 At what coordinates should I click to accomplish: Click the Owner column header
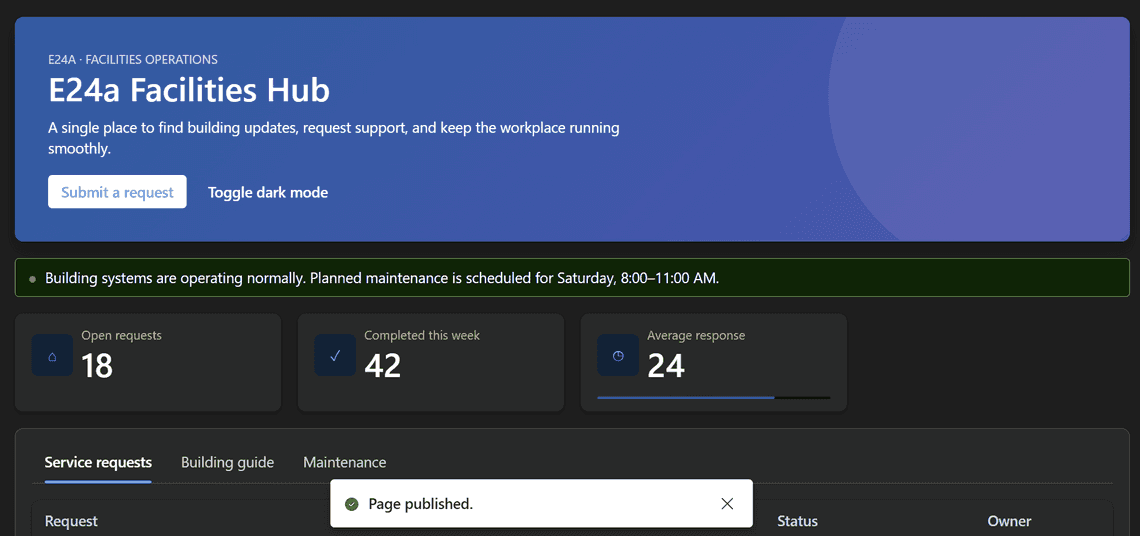tap(1009, 521)
